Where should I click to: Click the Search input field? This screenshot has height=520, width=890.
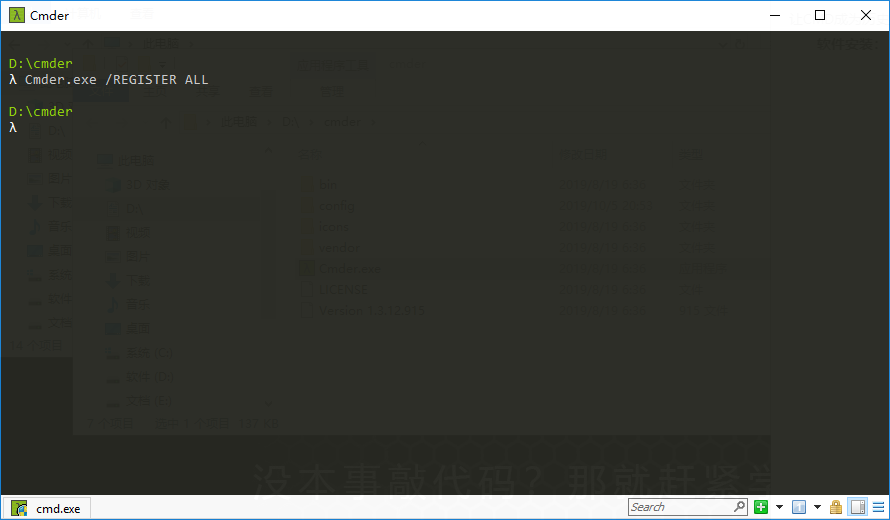(x=687, y=507)
